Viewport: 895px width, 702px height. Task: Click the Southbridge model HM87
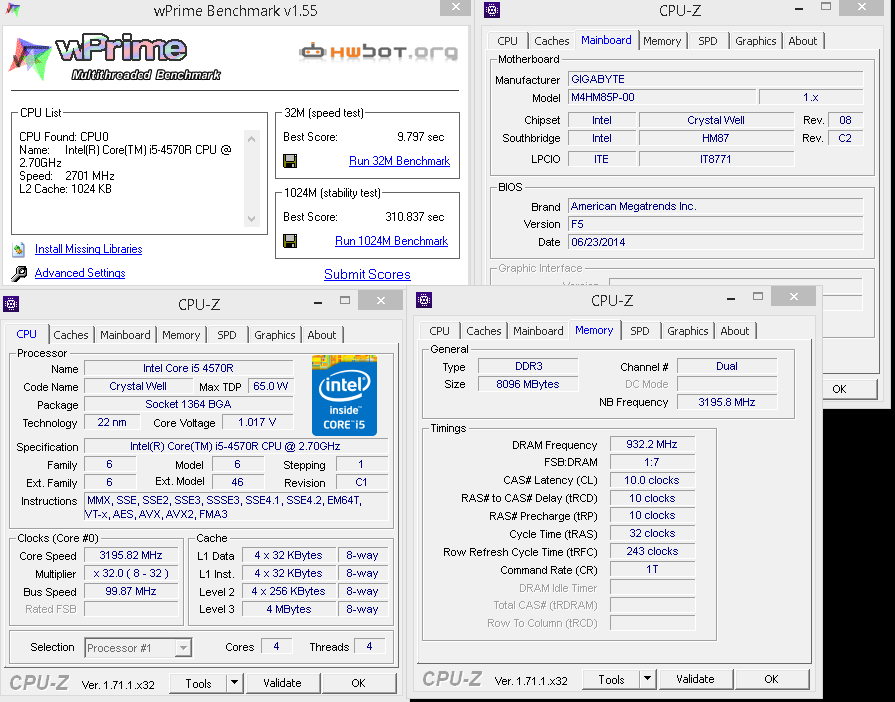716,138
